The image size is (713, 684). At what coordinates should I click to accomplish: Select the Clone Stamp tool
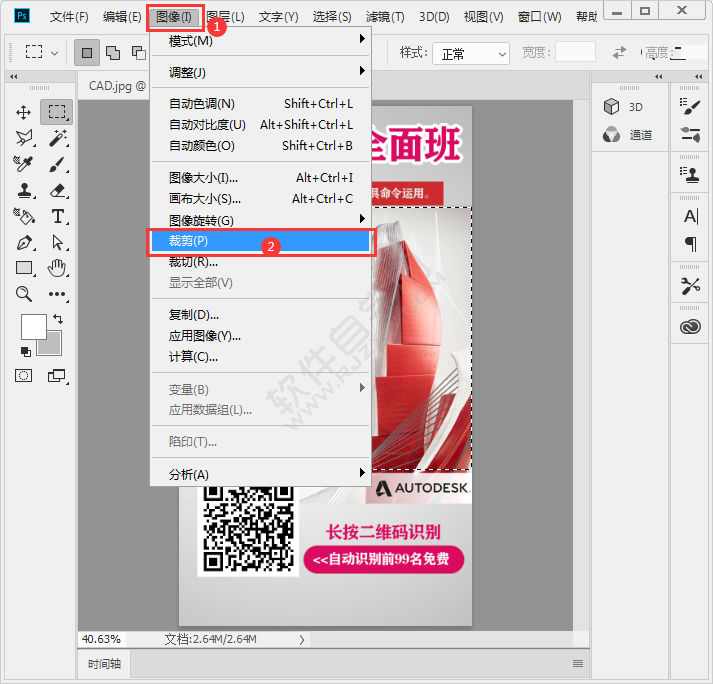coord(25,190)
